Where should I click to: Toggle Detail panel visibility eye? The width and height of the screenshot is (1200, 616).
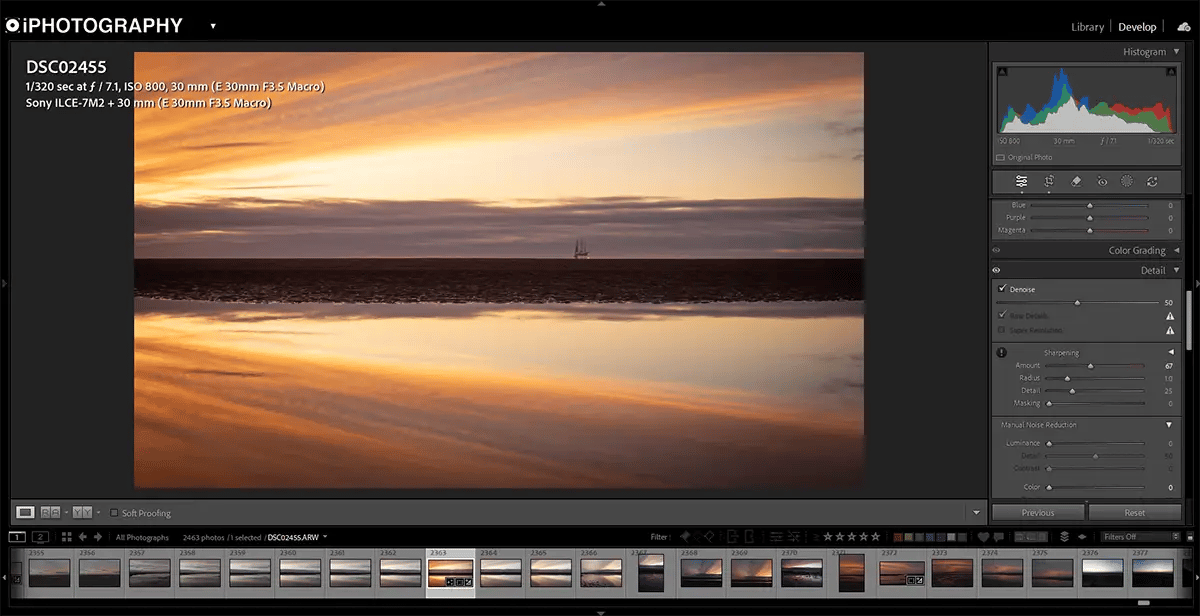click(997, 270)
